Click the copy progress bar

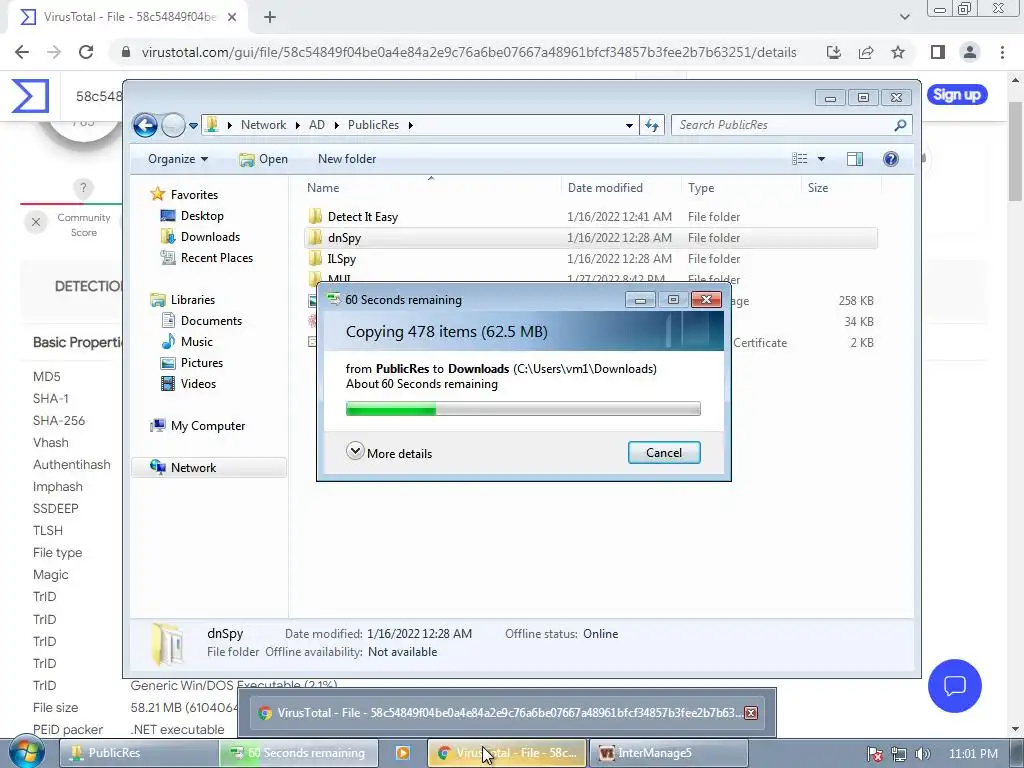[523, 409]
